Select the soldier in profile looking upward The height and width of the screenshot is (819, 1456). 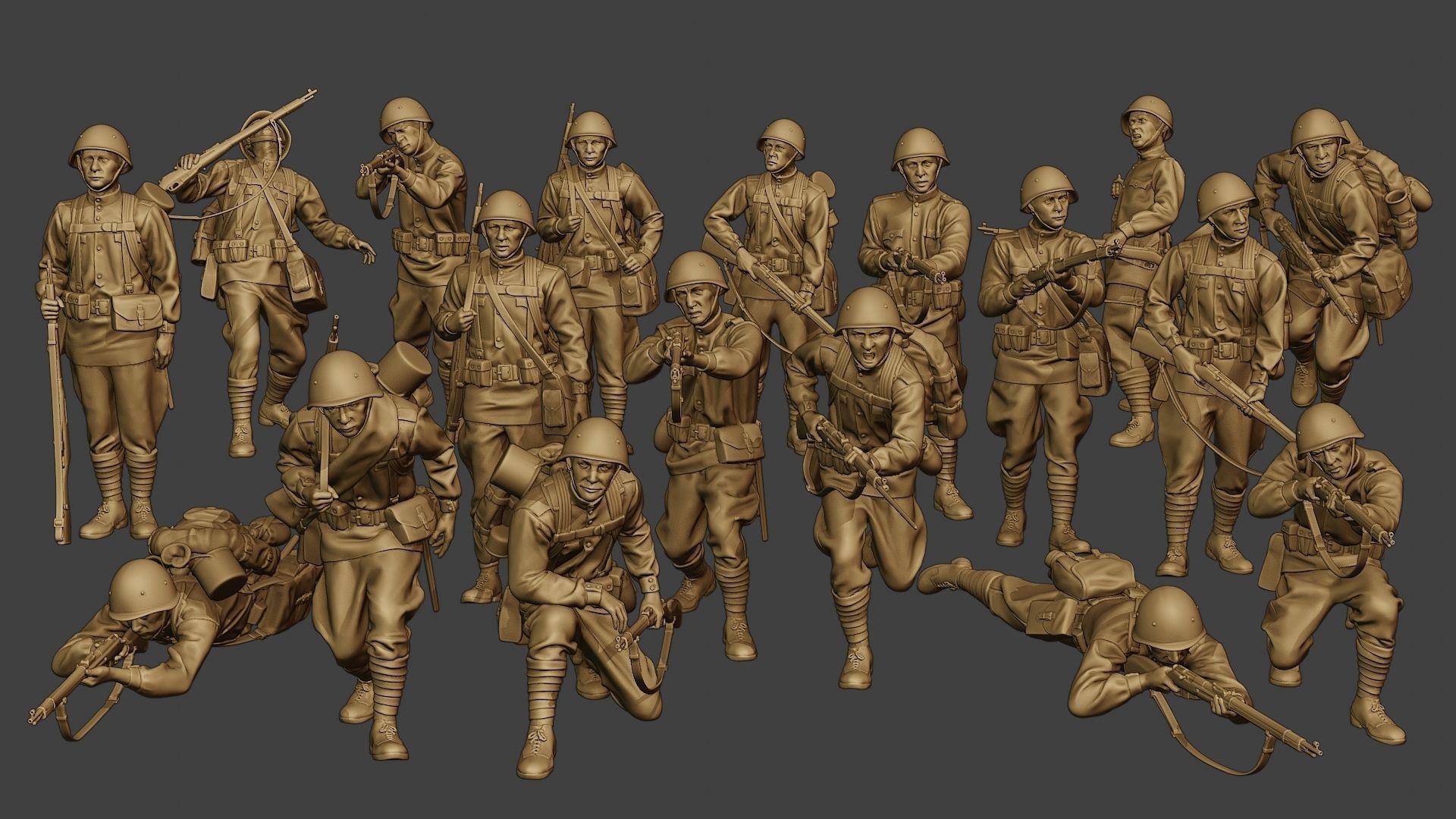[1145, 269]
